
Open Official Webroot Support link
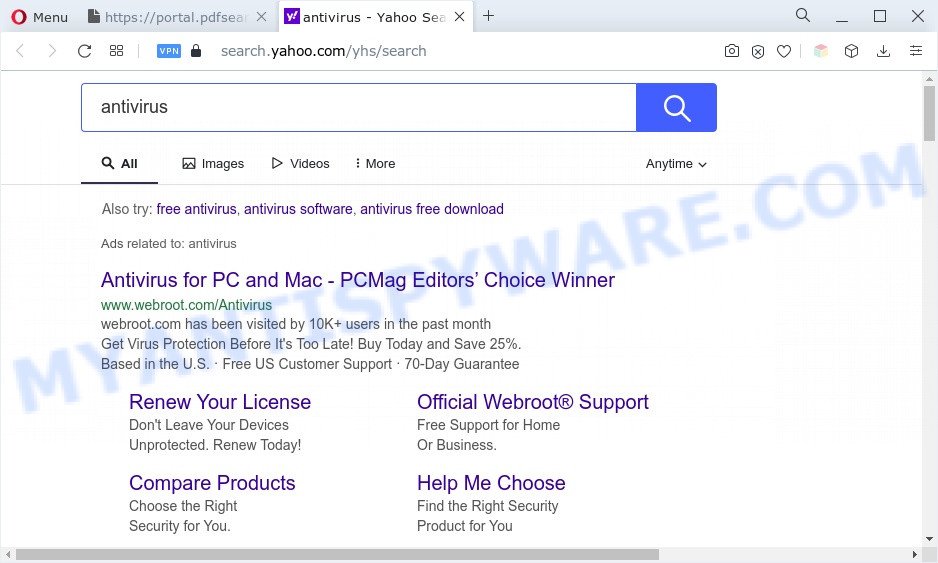tap(532, 402)
